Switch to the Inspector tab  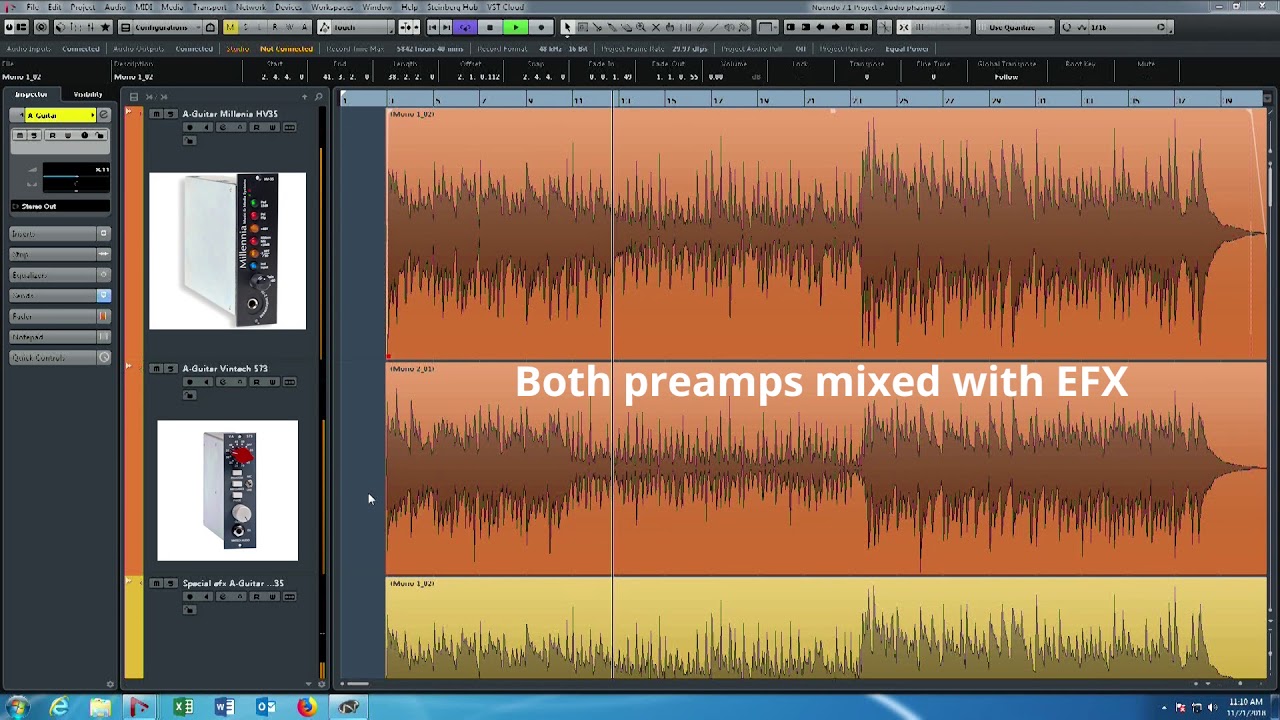pyautogui.click(x=31, y=94)
